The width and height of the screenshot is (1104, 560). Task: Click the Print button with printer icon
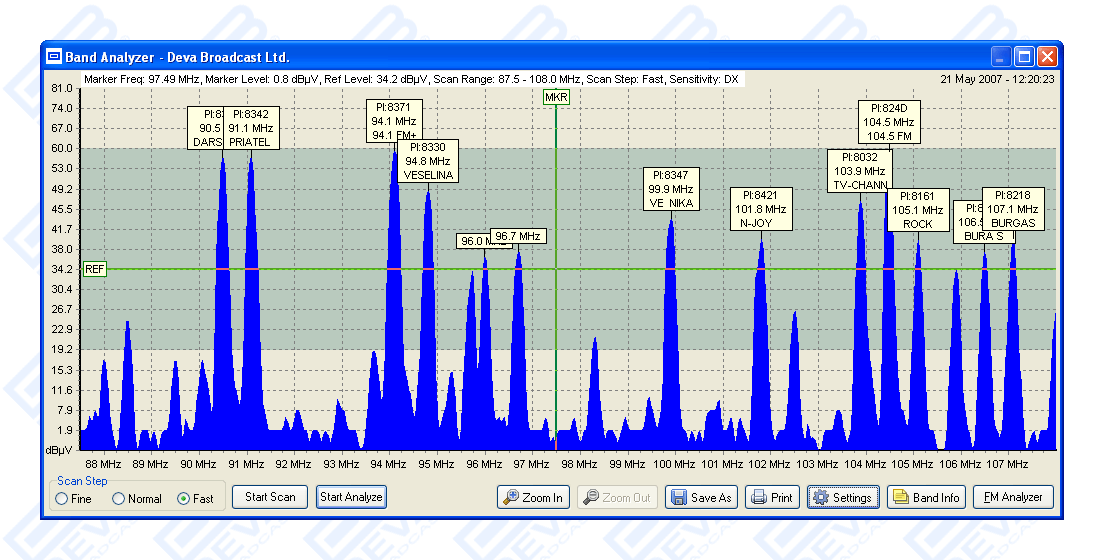coord(772,497)
